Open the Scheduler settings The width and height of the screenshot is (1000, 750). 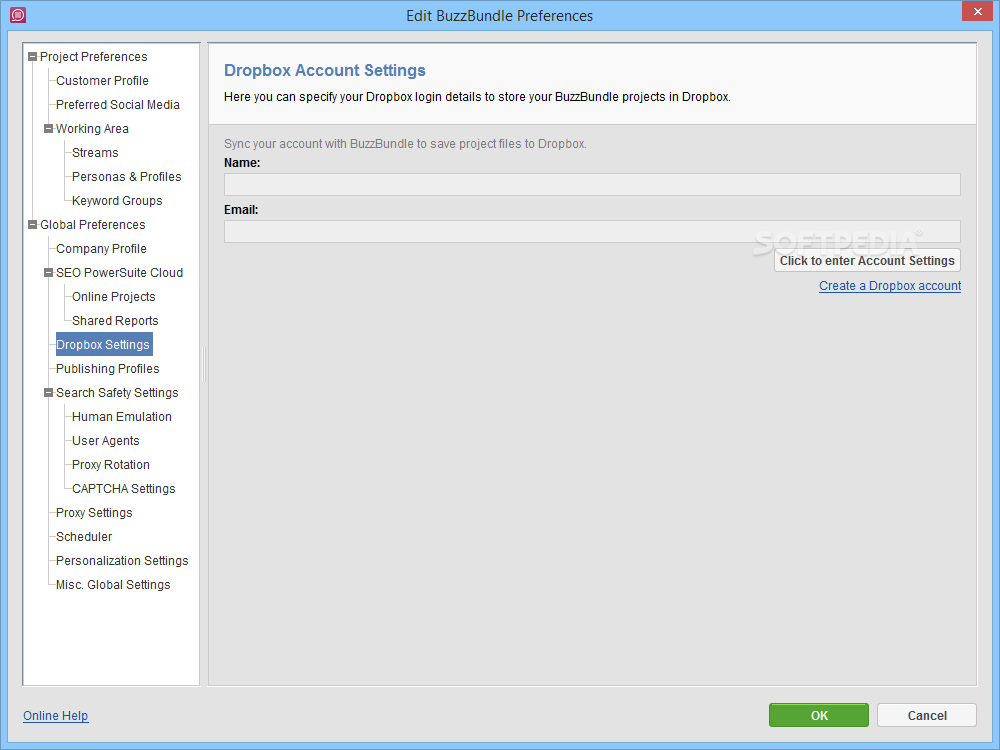coord(84,537)
